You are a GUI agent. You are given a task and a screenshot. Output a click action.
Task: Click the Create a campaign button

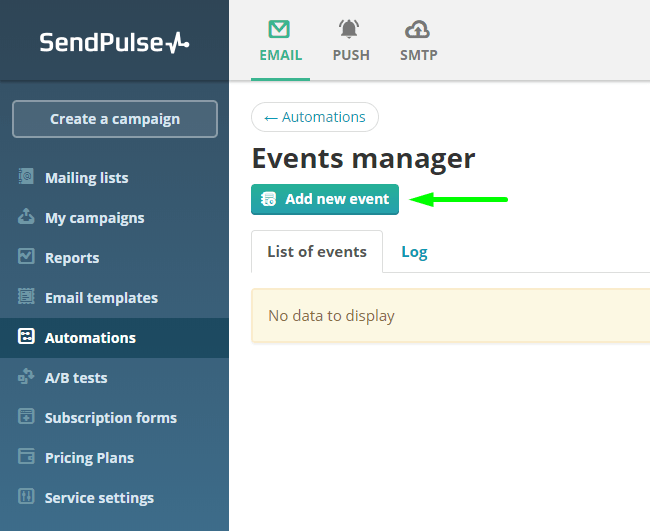(115, 119)
